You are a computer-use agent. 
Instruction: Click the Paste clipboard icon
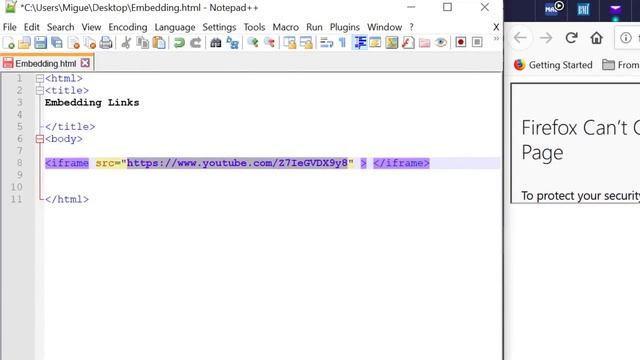pos(159,42)
